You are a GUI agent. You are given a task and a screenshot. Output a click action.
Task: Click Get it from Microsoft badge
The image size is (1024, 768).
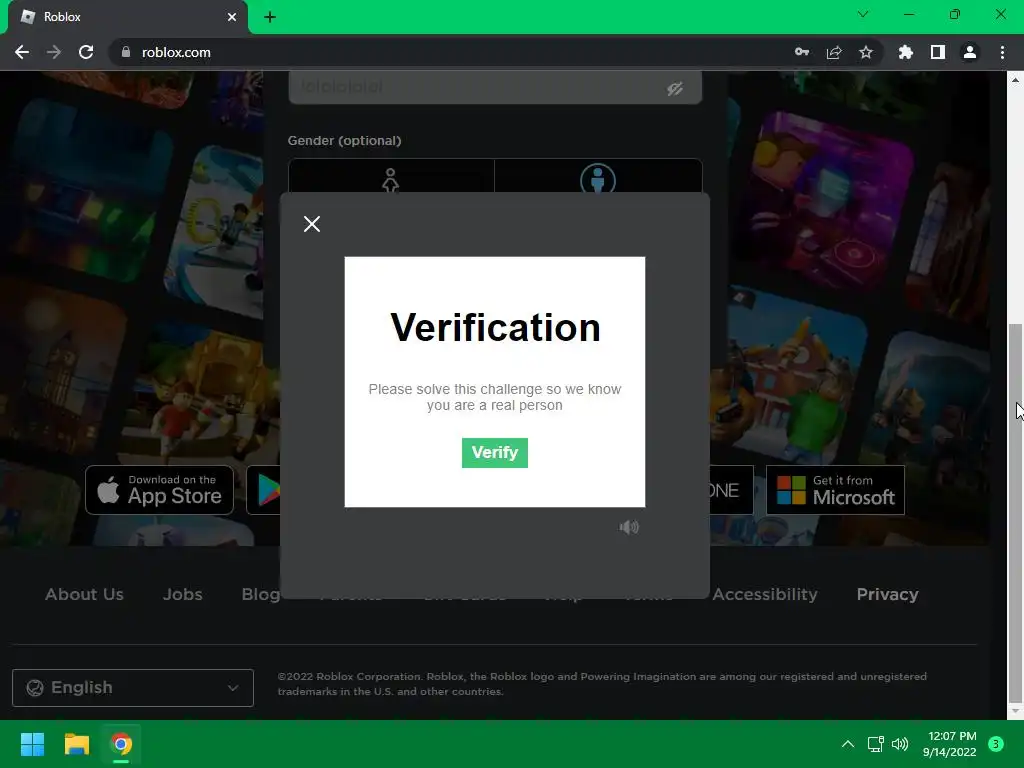coord(835,490)
